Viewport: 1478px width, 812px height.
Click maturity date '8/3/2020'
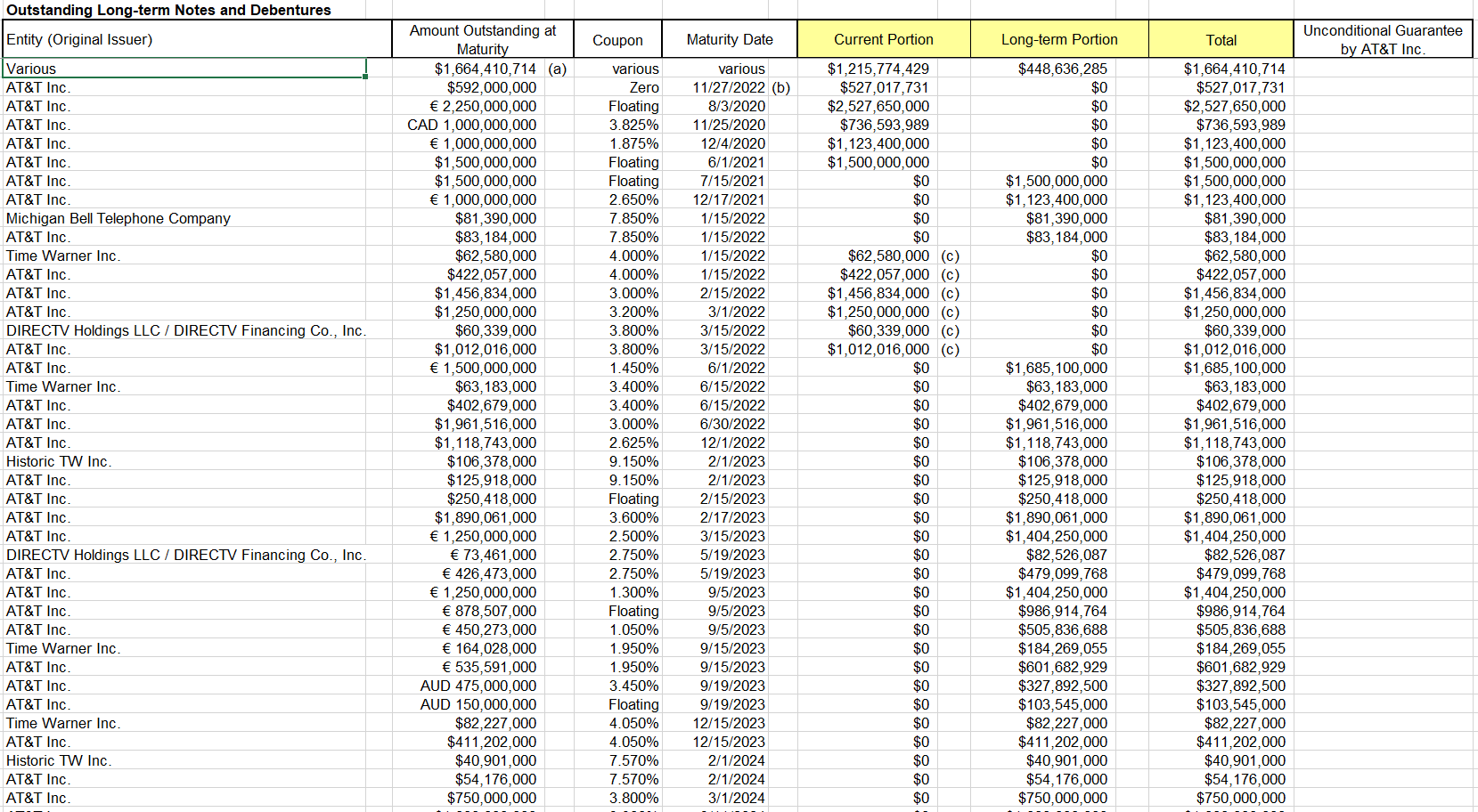(x=715, y=106)
